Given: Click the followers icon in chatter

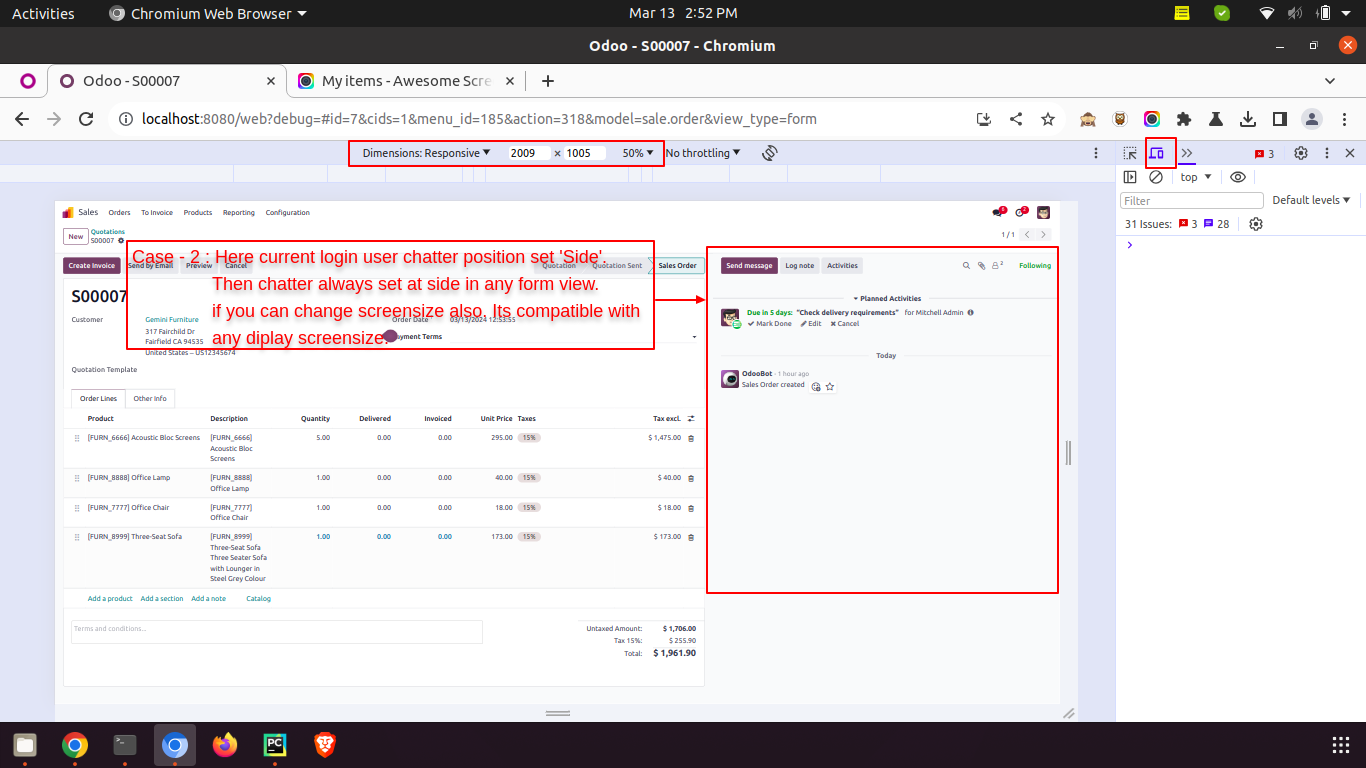Looking at the screenshot, I should [997, 266].
